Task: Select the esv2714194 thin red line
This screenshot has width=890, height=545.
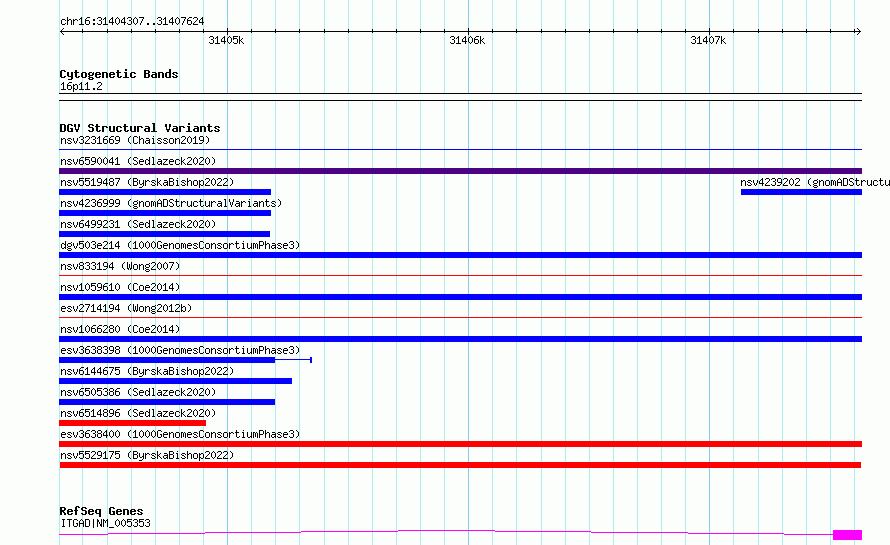Action: click(460, 318)
